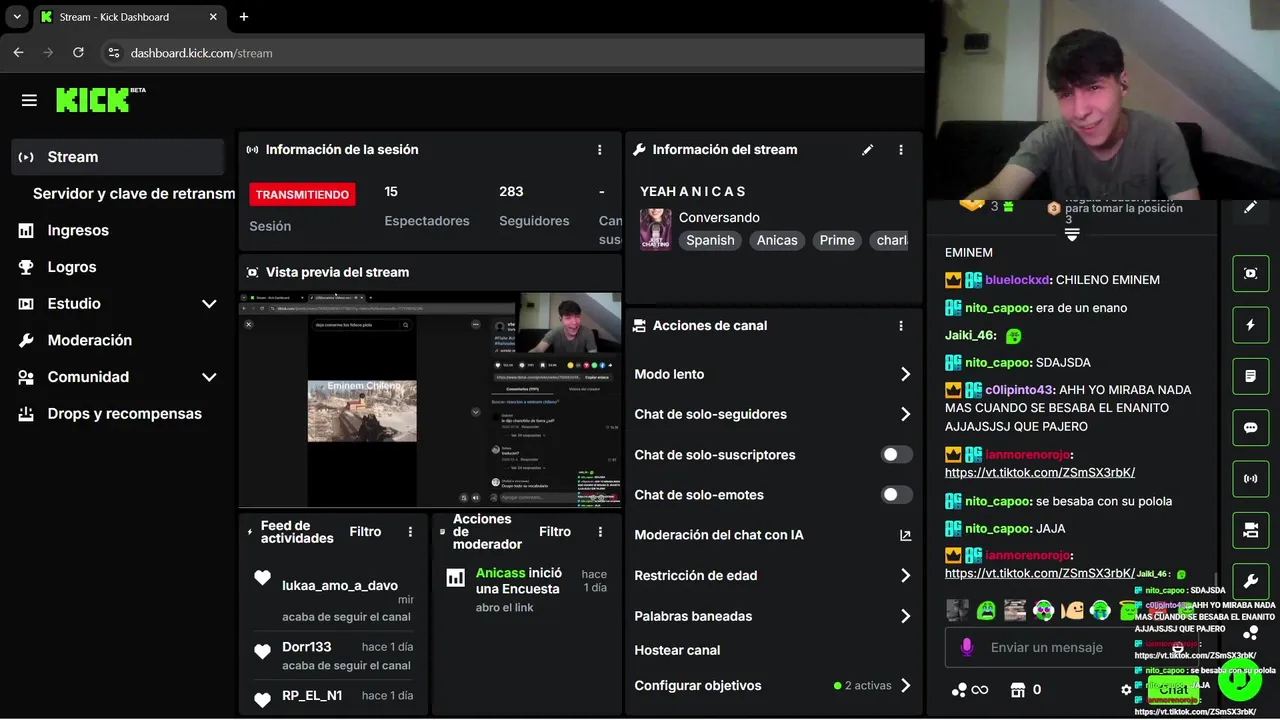Click the poll icon beside Anicass entry
This screenshot has height=720, width=1280.
tap(455, 577)
